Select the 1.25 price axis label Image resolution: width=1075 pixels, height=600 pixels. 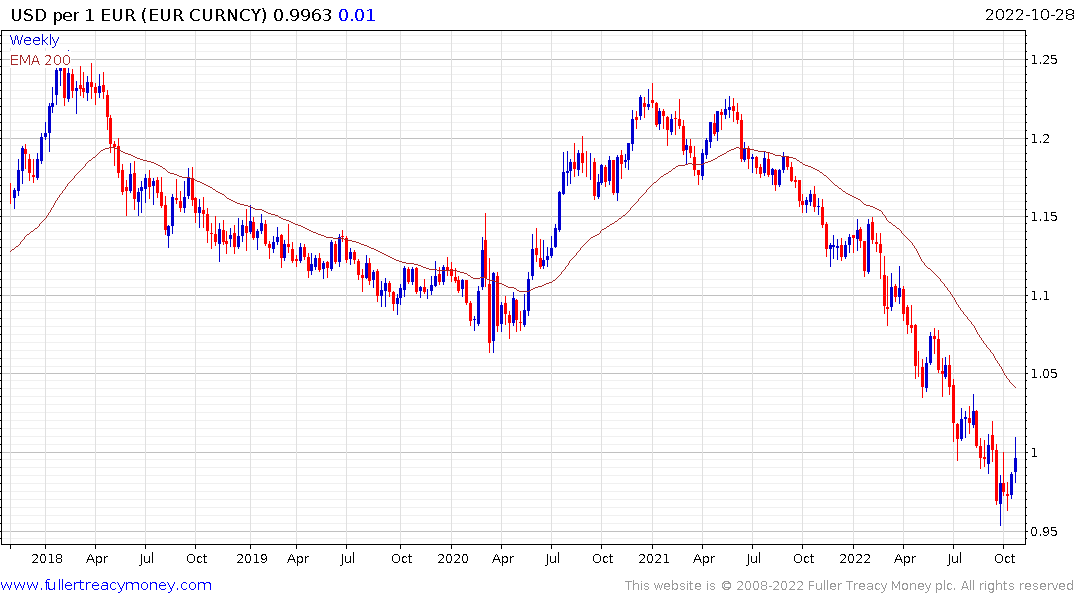click(x=1044, y=60)
